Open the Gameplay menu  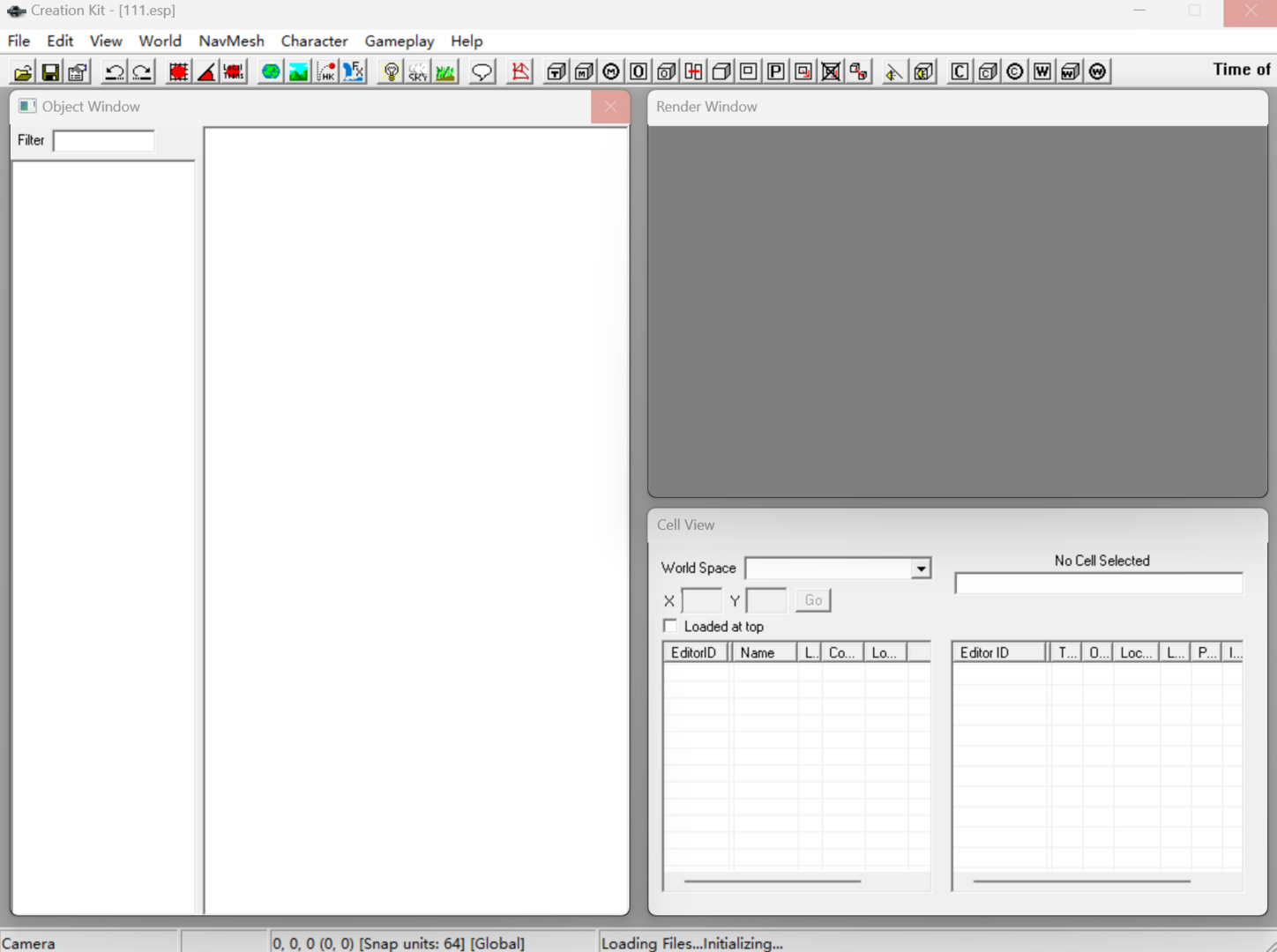click(400, 41)
